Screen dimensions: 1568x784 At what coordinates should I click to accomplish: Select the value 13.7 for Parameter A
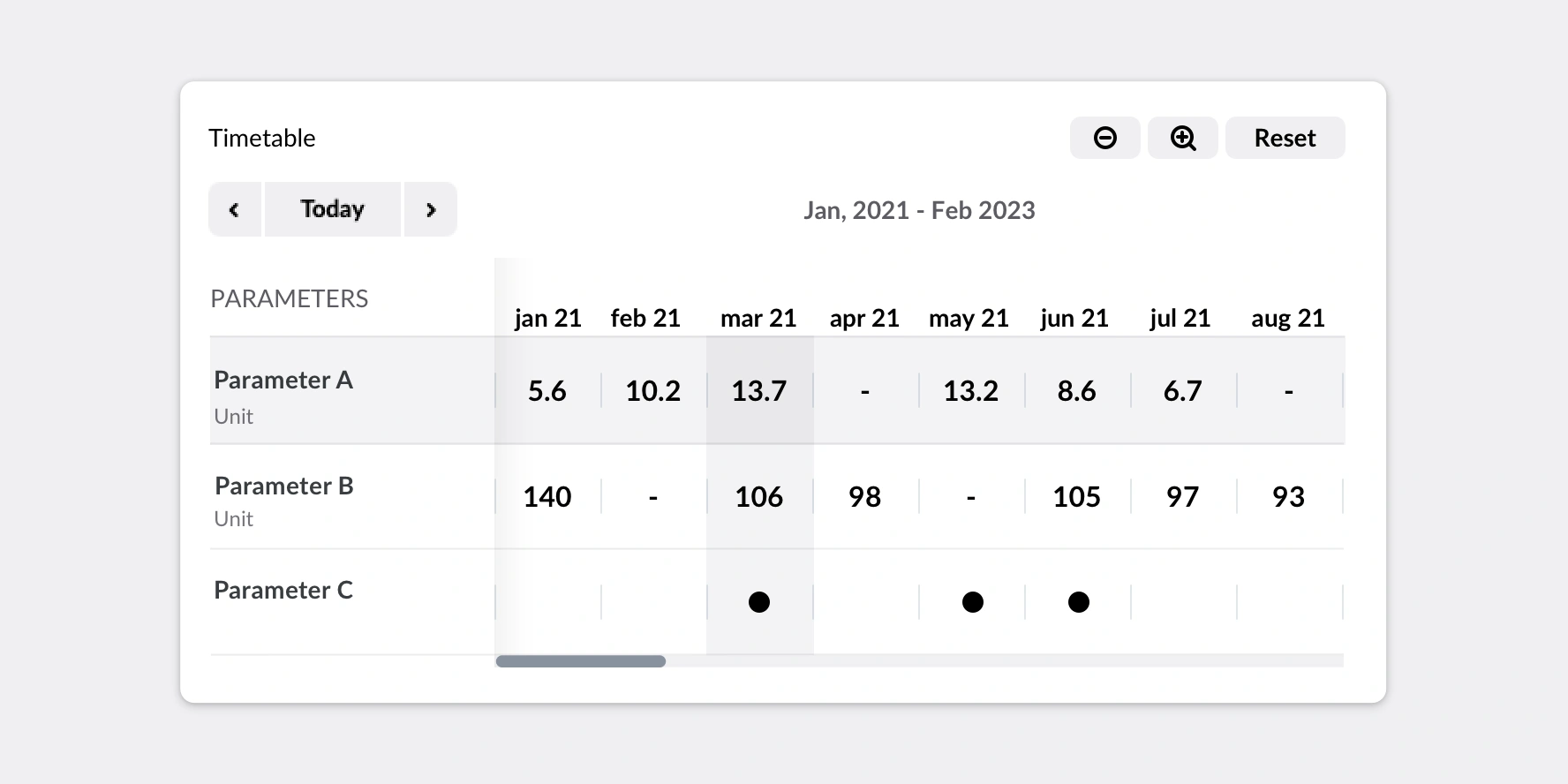pos(759,390)
